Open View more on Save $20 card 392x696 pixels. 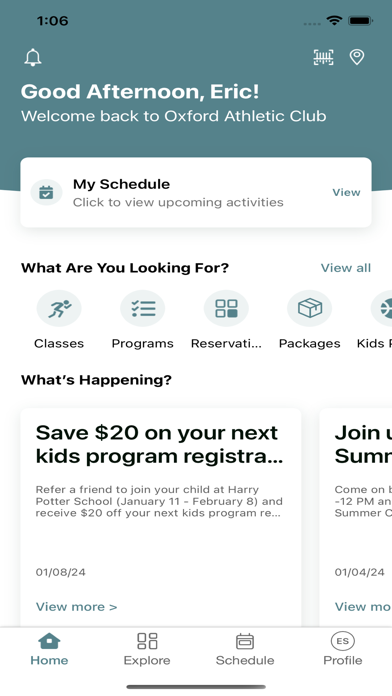point(76,607)
